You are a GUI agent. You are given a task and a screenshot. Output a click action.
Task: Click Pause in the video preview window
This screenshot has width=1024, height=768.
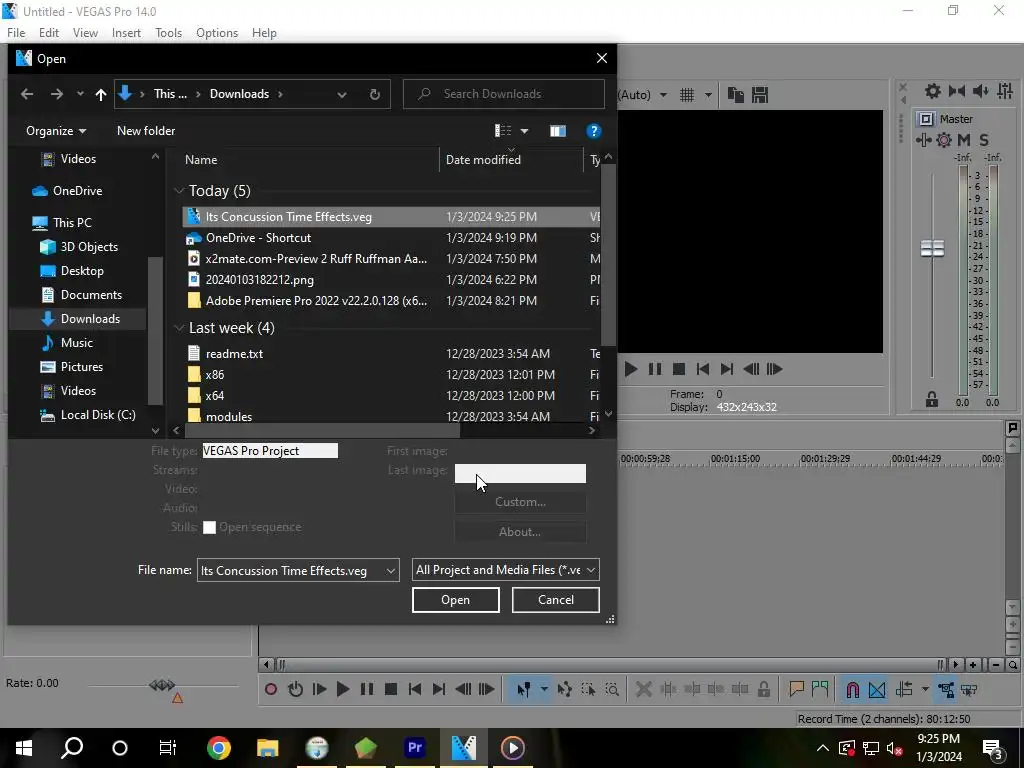coord(655,369)
